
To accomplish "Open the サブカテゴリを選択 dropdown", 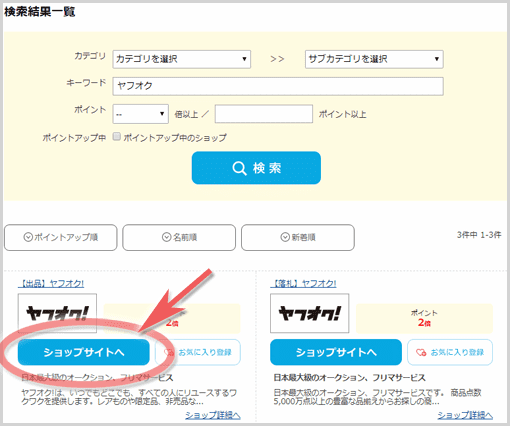I will pyautogui.click(x=374, y=59).
